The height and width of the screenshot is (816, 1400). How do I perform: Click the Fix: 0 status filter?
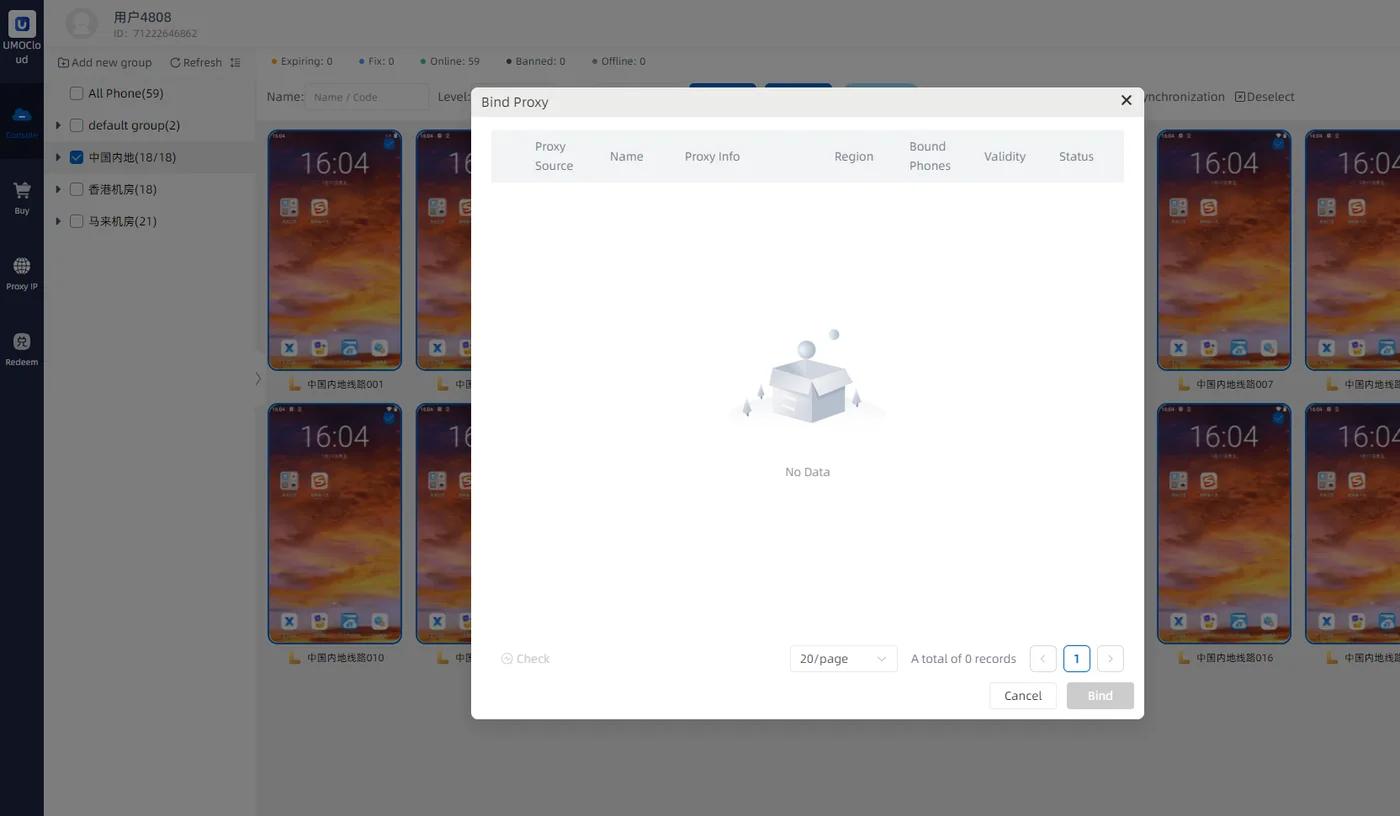coord(377,61)
